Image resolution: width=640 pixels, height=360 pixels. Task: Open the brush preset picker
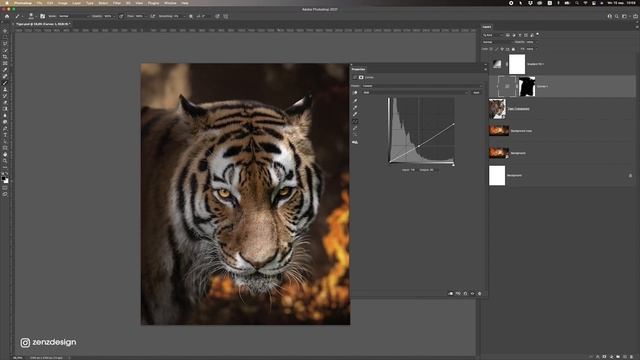point(32,16)
